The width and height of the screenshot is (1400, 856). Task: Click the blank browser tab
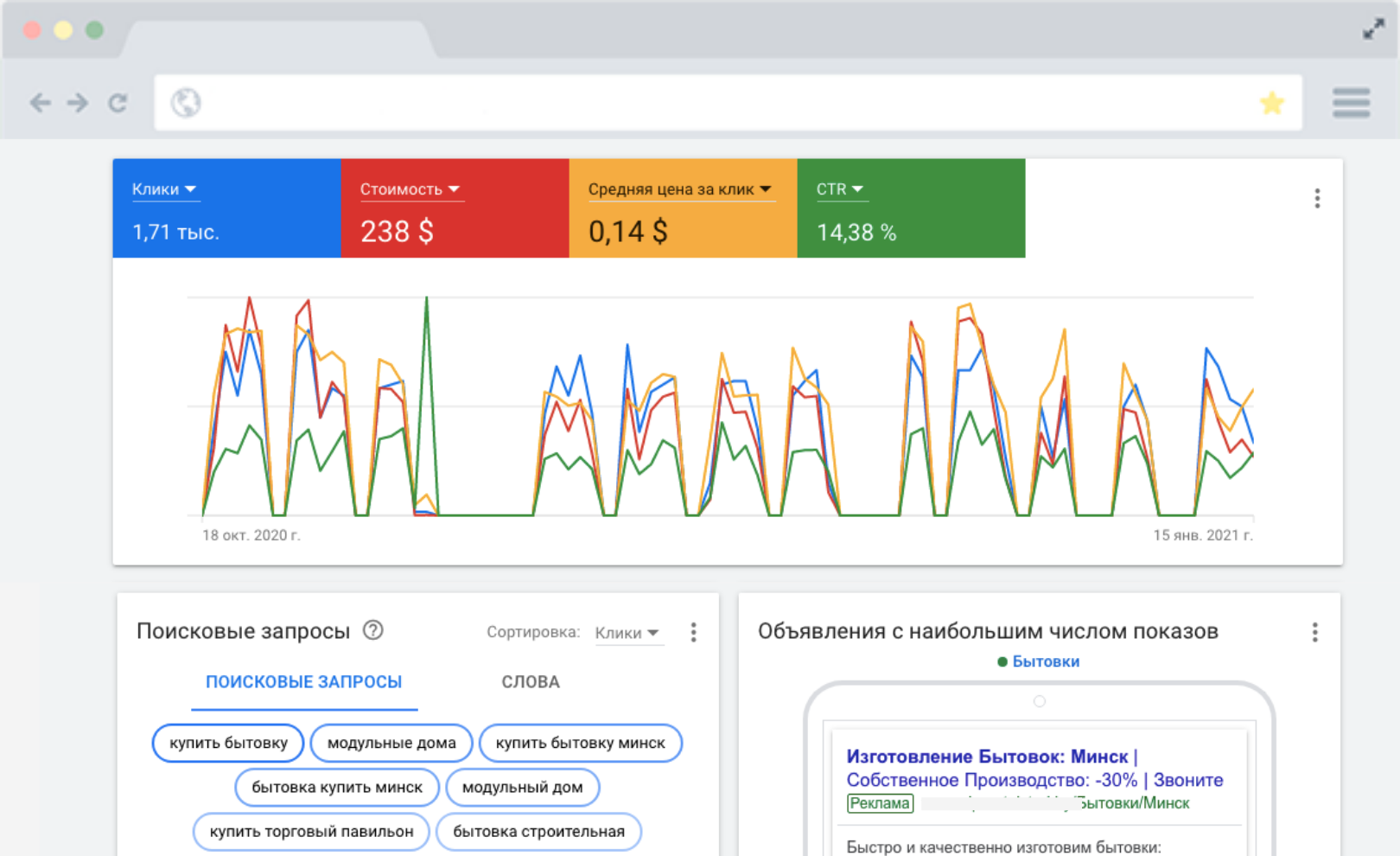[x=278, y=39]
